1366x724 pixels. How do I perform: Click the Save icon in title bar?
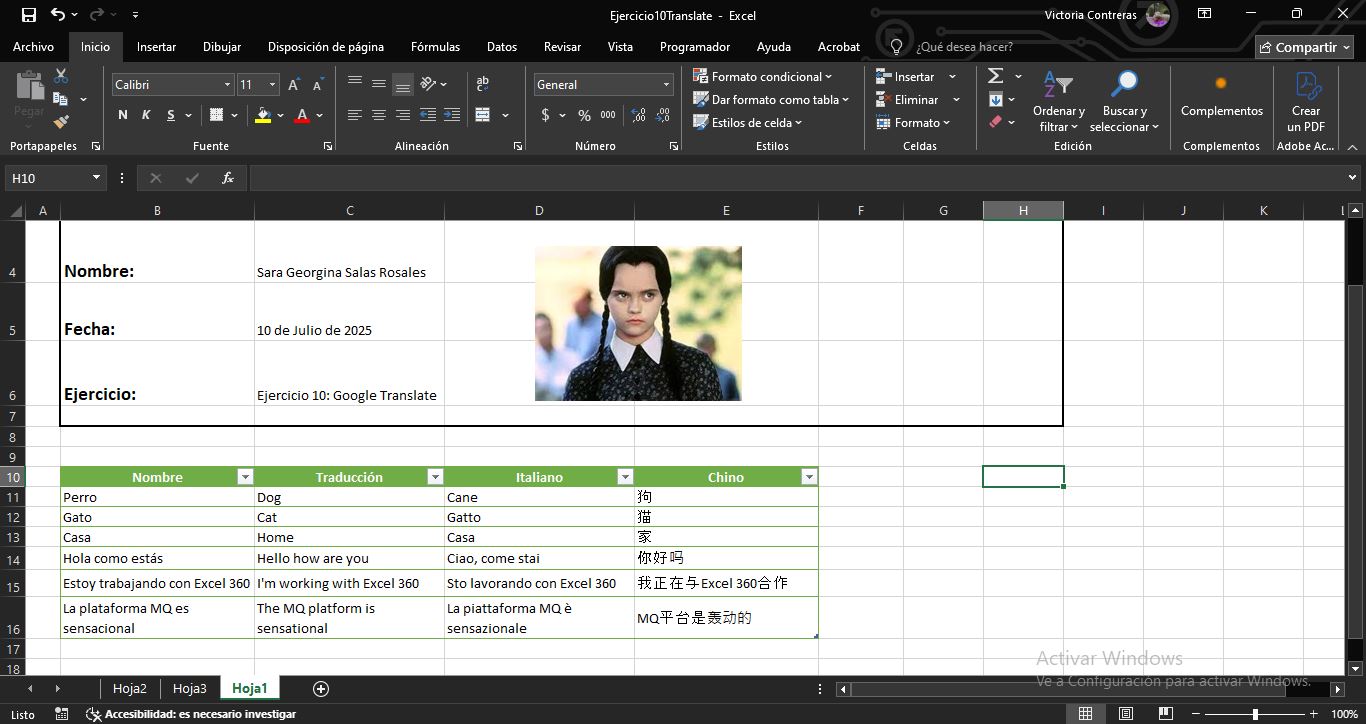[x=28, y=15]
